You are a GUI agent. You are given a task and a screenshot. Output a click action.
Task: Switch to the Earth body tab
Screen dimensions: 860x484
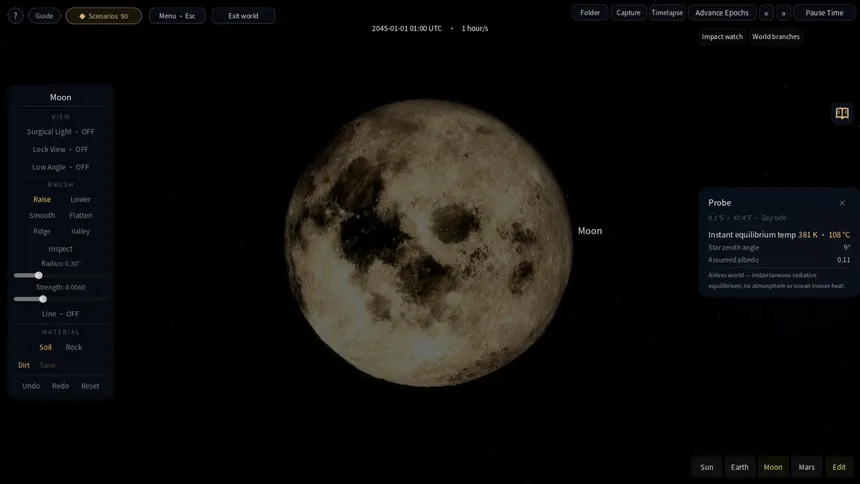coord(739,468)
